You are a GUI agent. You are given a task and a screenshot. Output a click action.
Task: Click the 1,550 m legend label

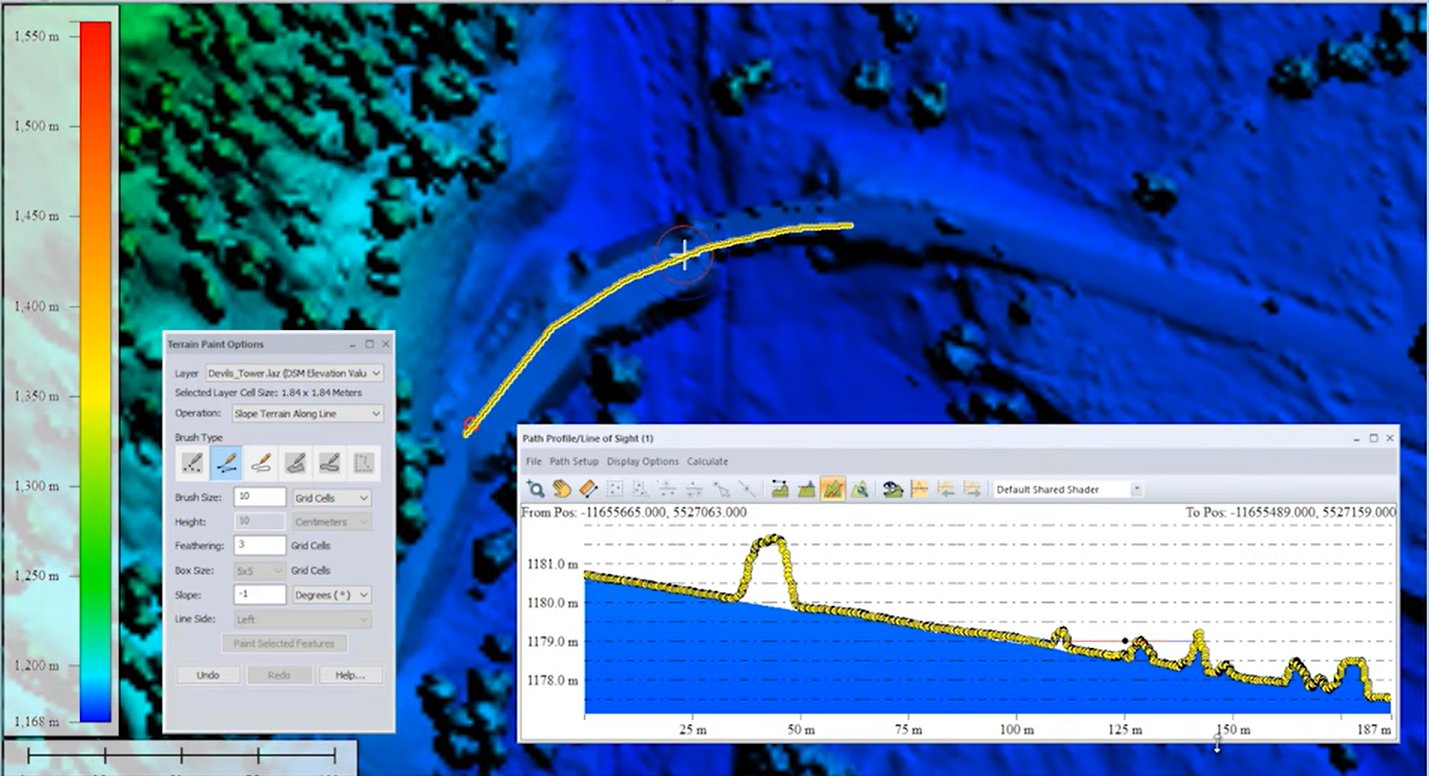[x=36, y=35]
